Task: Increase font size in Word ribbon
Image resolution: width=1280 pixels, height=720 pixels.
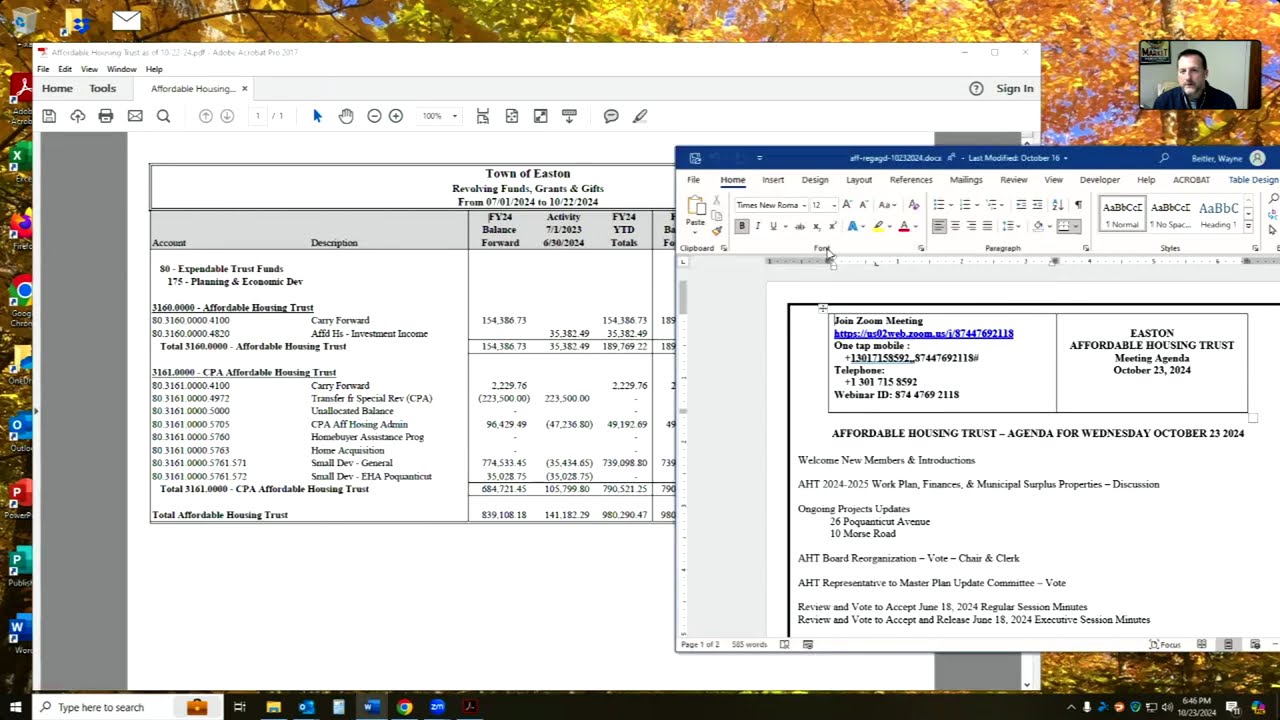Action: (x=847, y=205)
